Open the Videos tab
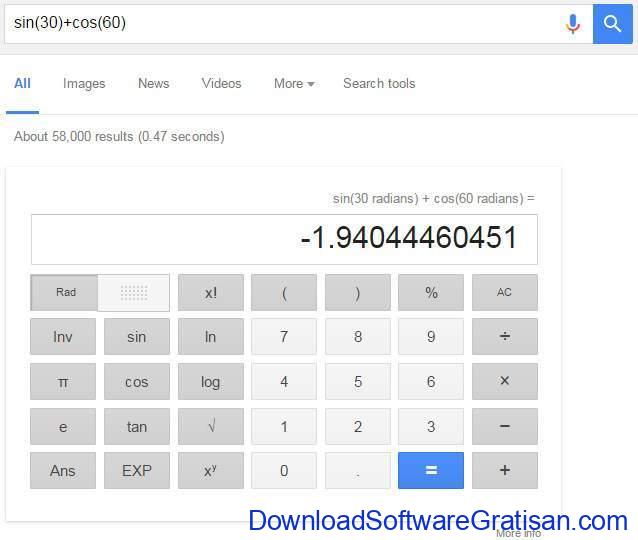The height and width of the screenshot is (540, 638). [x=221, y=83]
